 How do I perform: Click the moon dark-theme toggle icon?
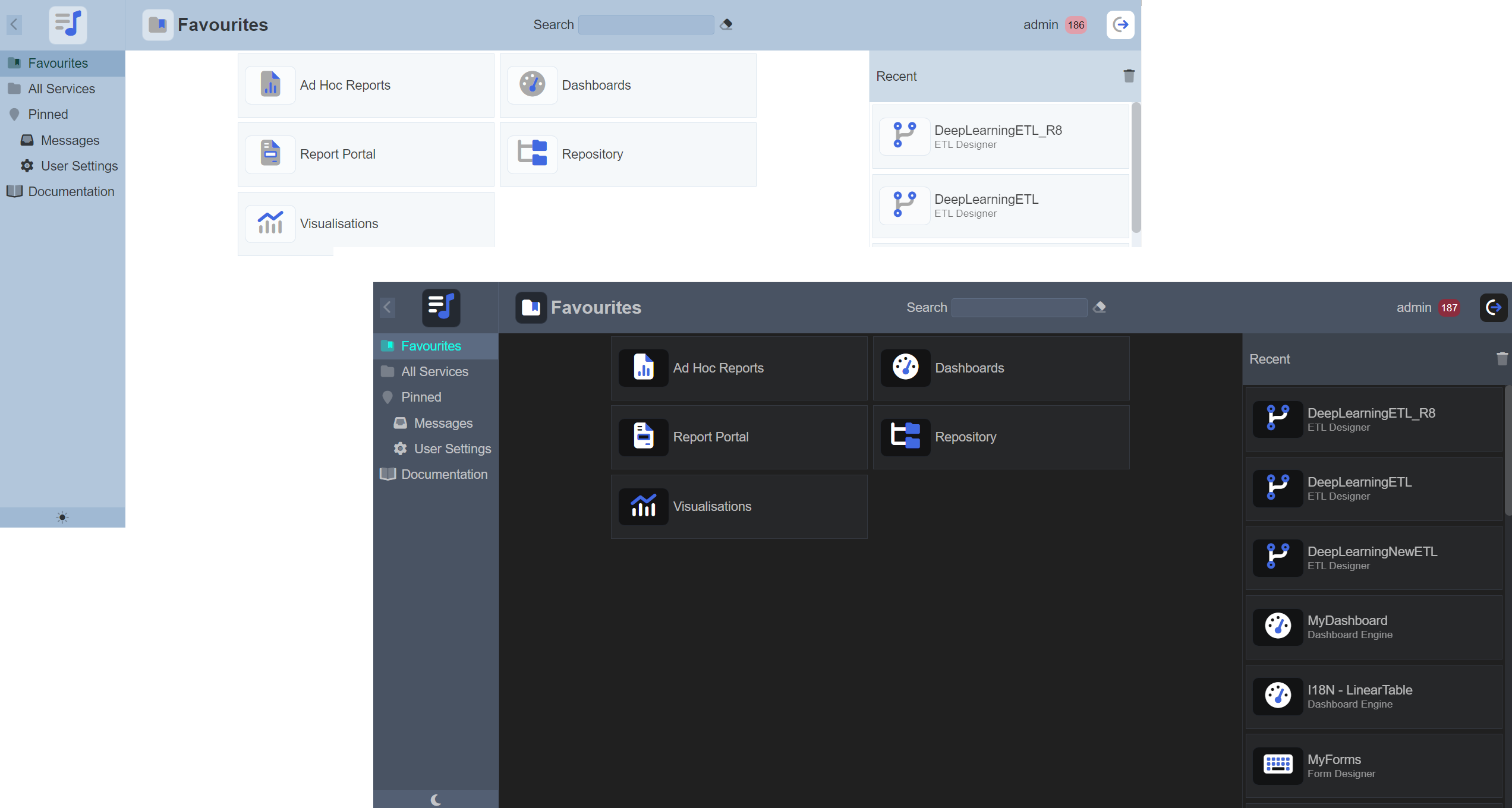(436, 800)
